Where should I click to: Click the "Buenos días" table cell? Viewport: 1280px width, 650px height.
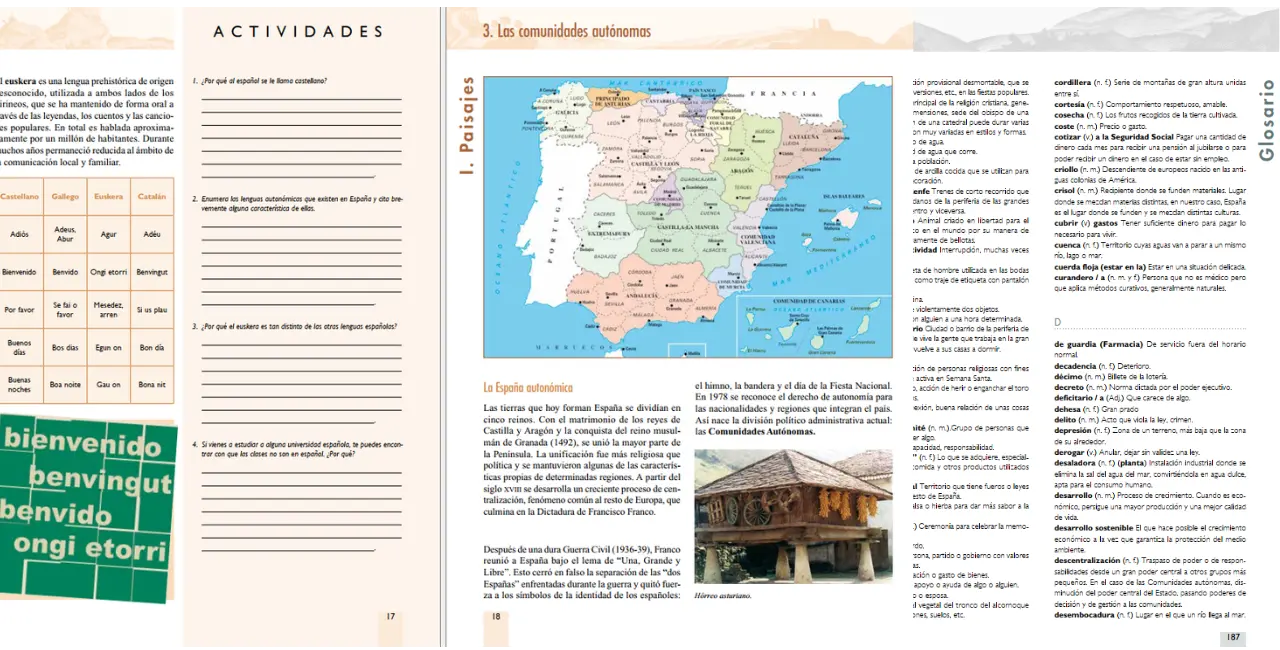tap(19, 347)
